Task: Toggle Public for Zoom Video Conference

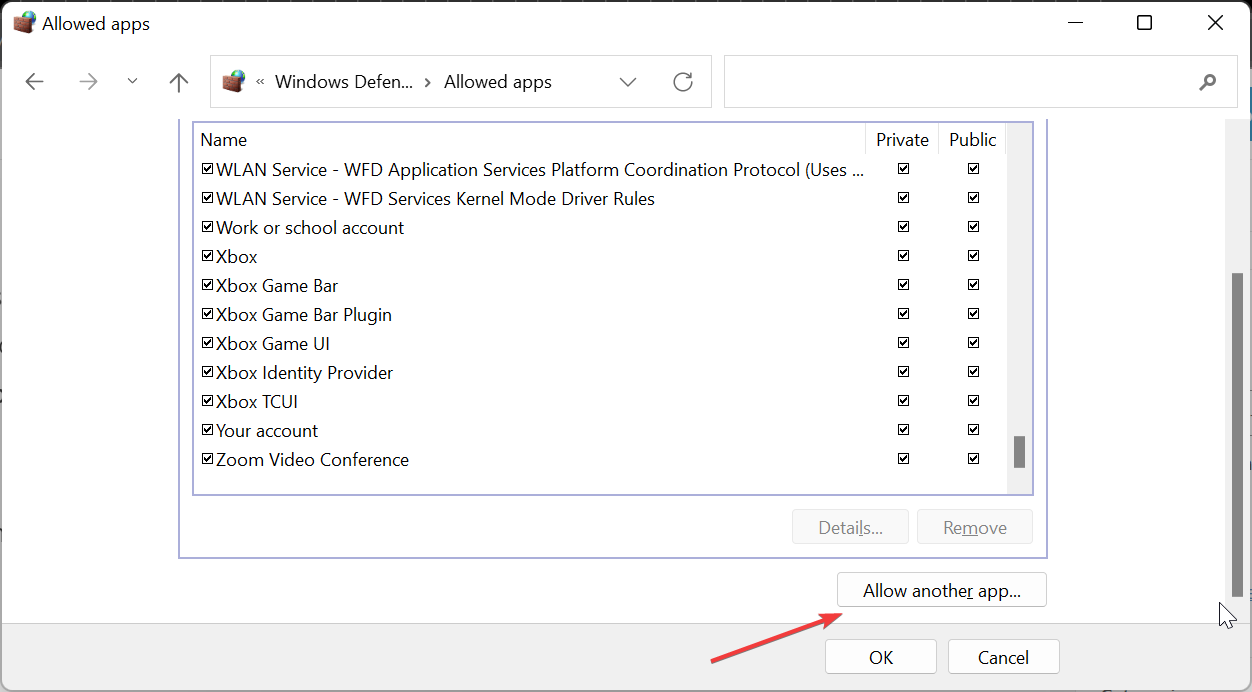Action: (973, 459)
